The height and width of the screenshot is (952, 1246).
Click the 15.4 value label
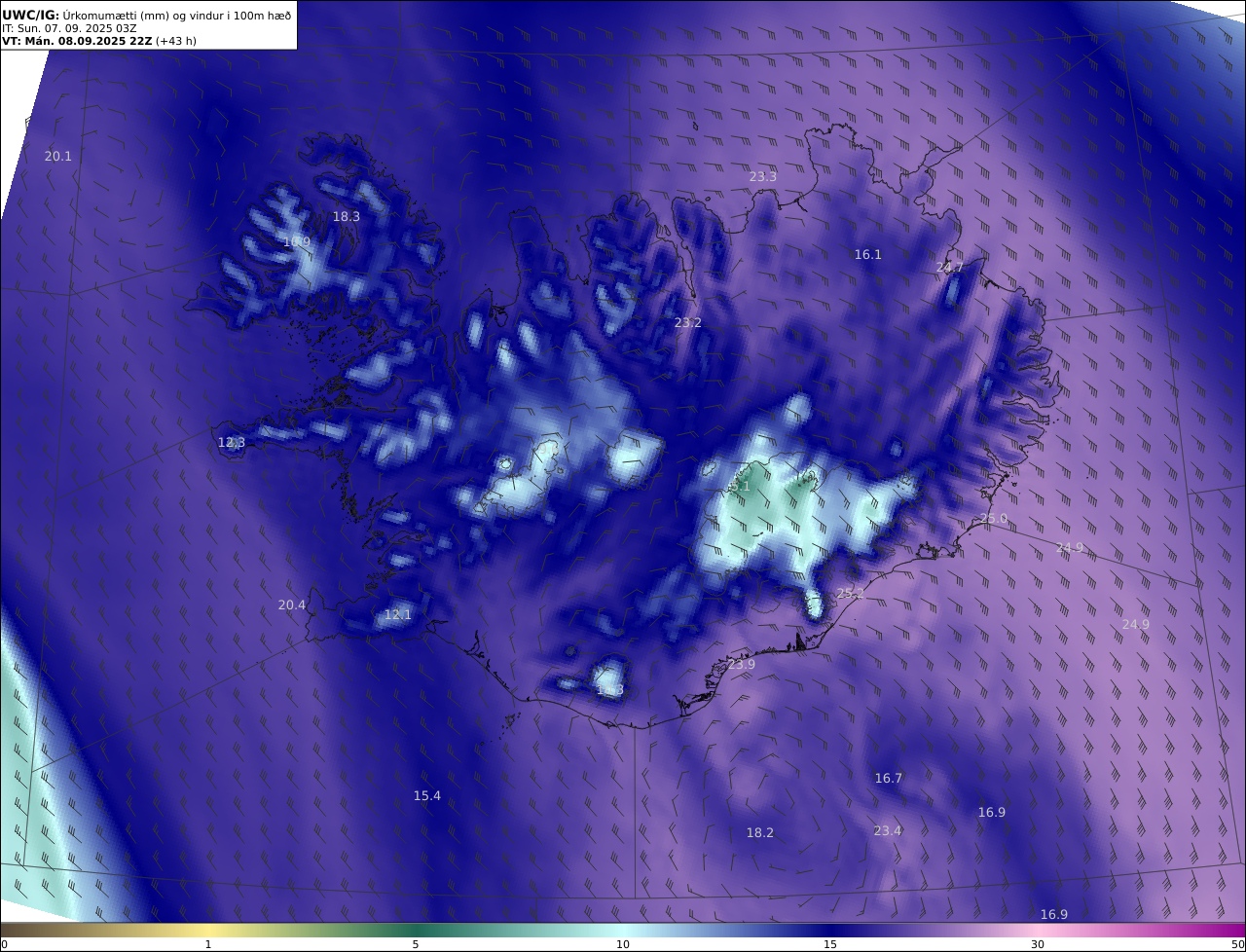(x=427, y=796)
